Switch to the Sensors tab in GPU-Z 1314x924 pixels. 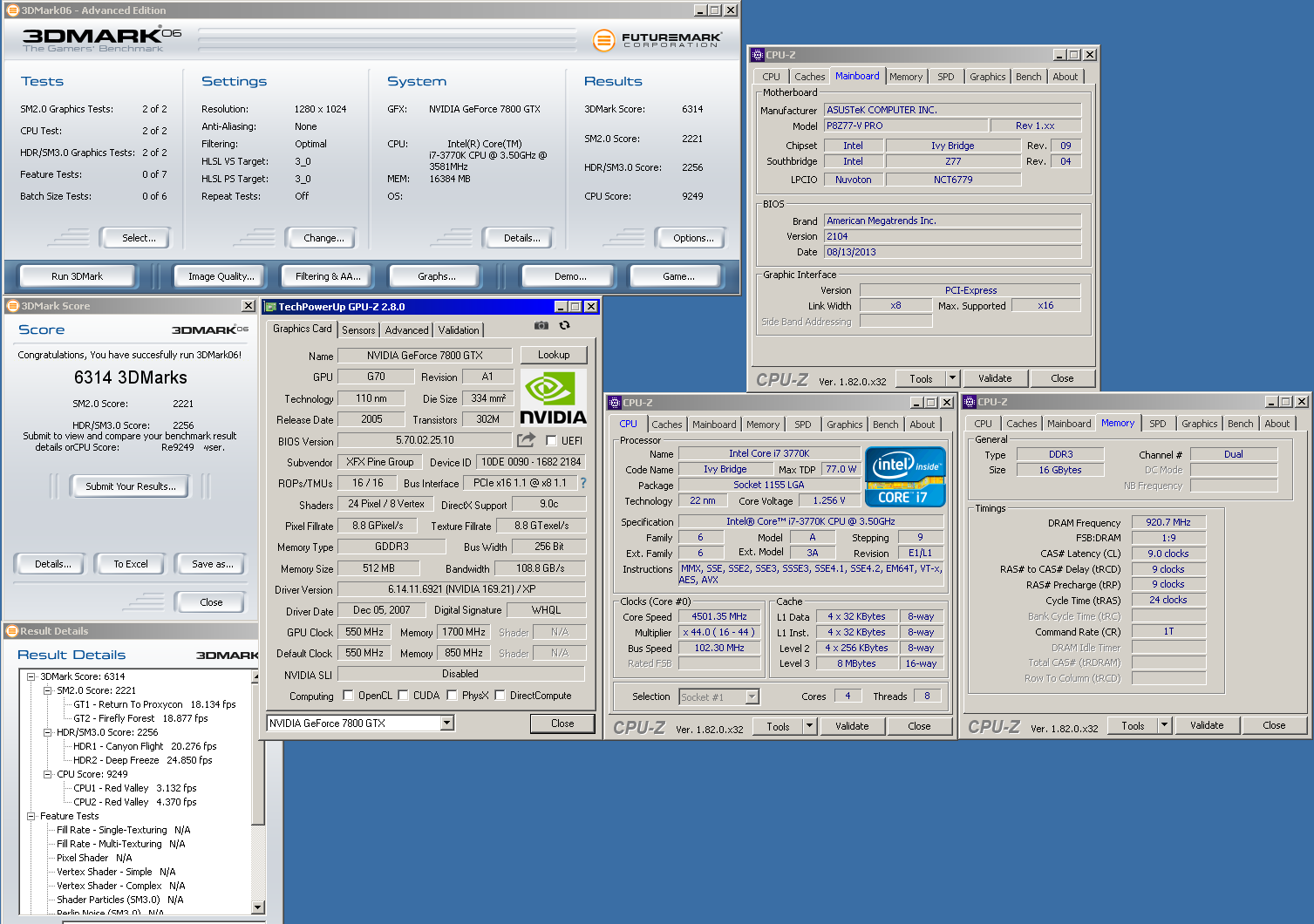358,330
